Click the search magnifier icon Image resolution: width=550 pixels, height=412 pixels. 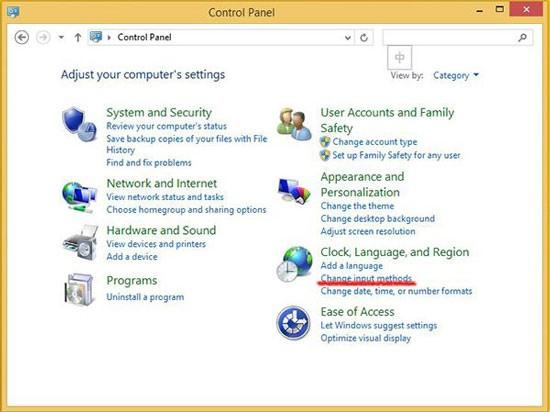tap(523, 37)
